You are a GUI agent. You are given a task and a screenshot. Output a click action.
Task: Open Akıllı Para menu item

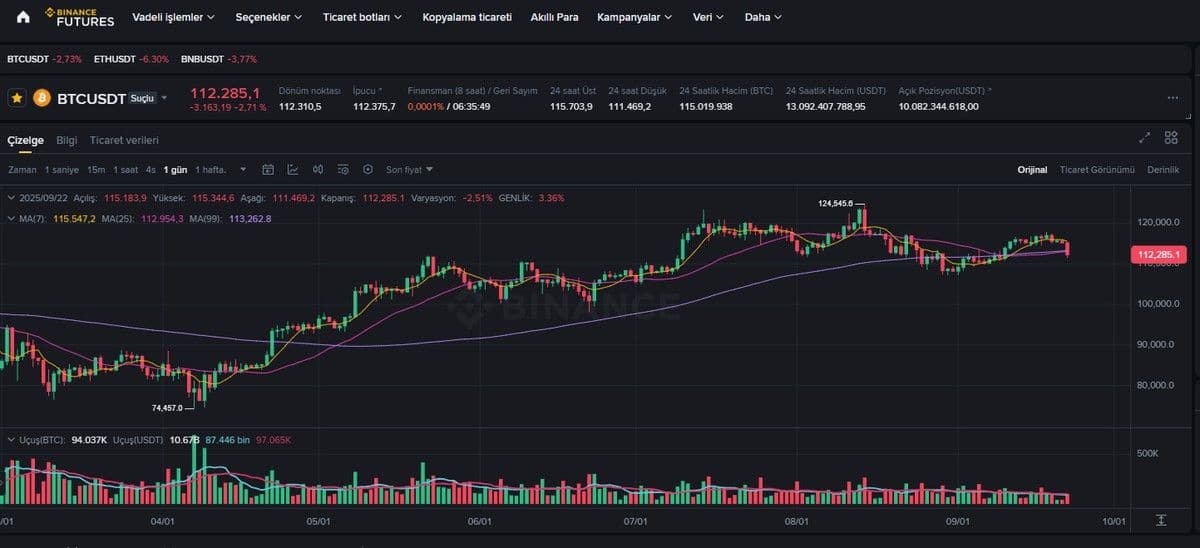click(x=554, y=17)
